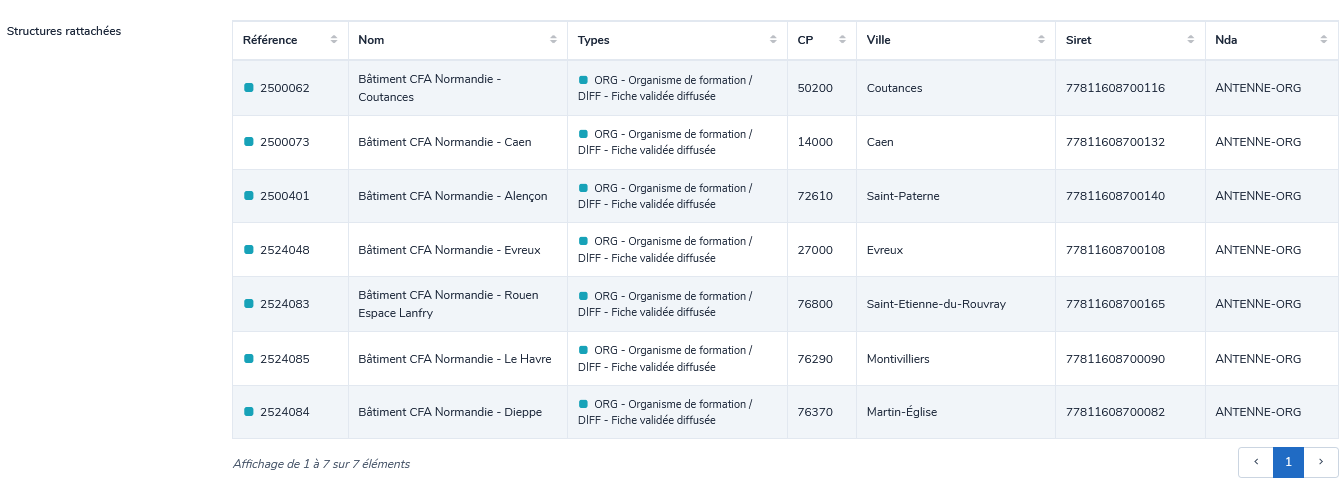Click sort arrows in Nom column header
Screen dimensions: 1342x482
coord(553,40)
